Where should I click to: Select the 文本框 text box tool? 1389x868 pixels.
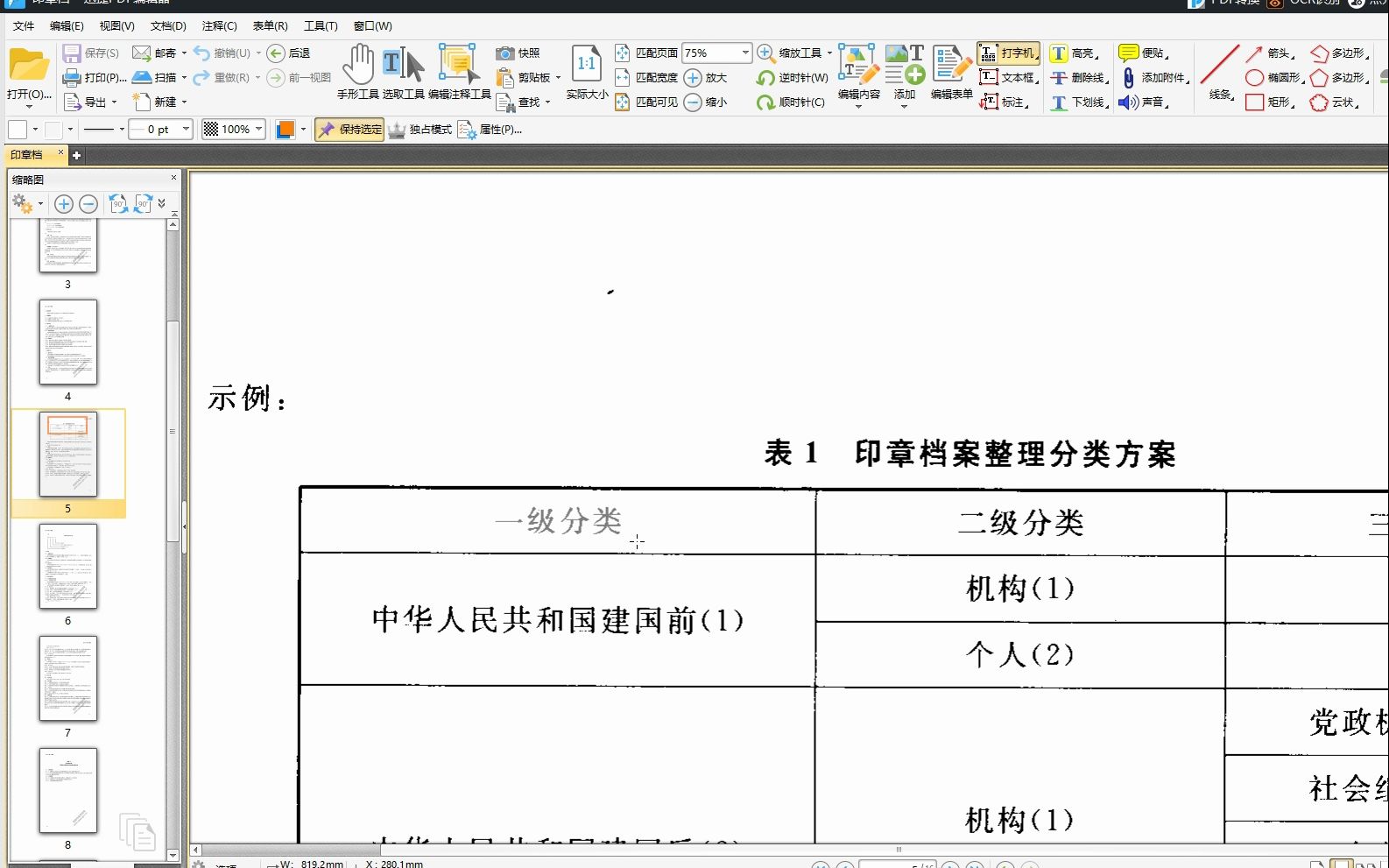pos(1009,78)
